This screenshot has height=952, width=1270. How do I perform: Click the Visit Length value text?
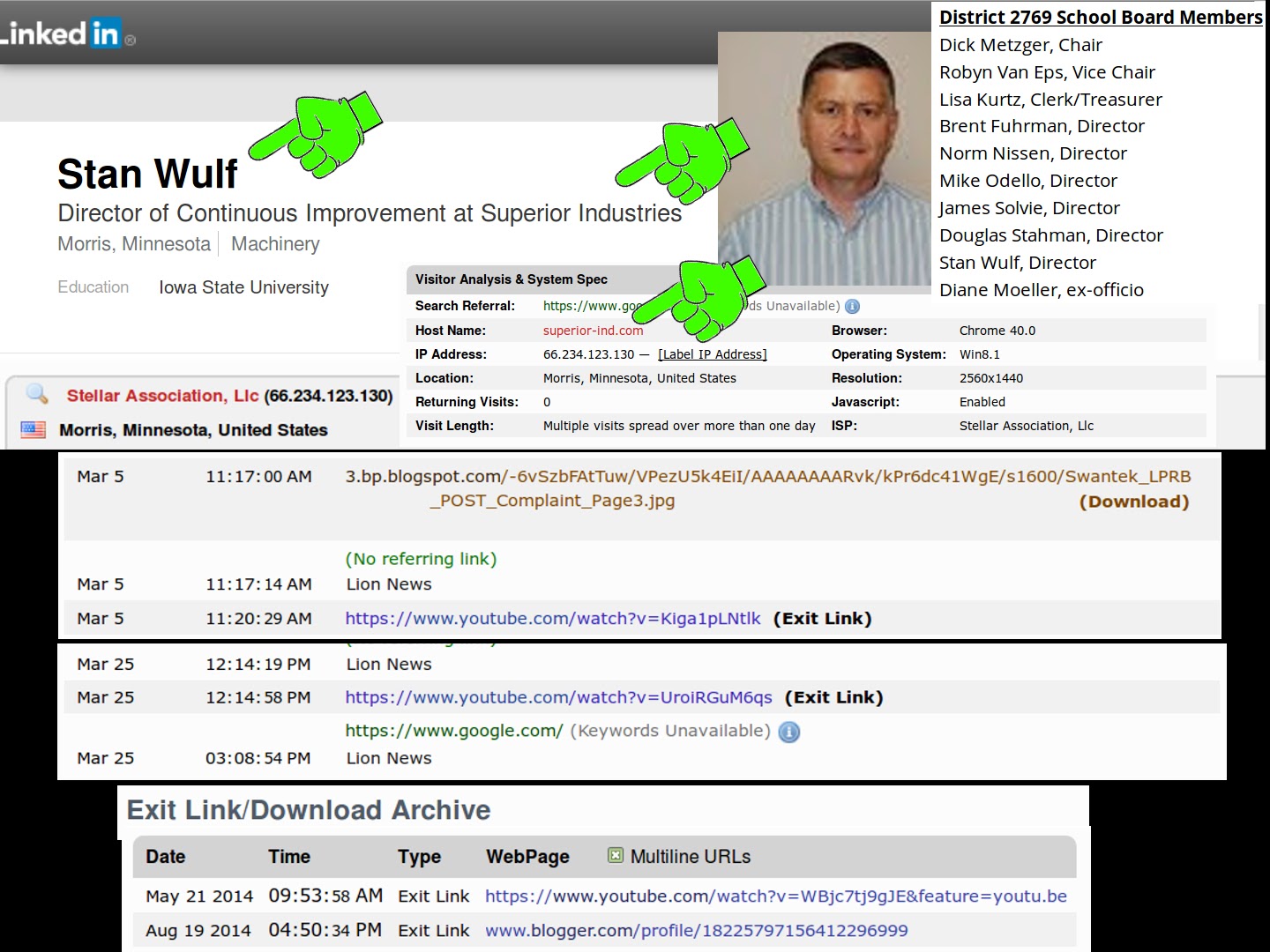[x=679, y=426]
